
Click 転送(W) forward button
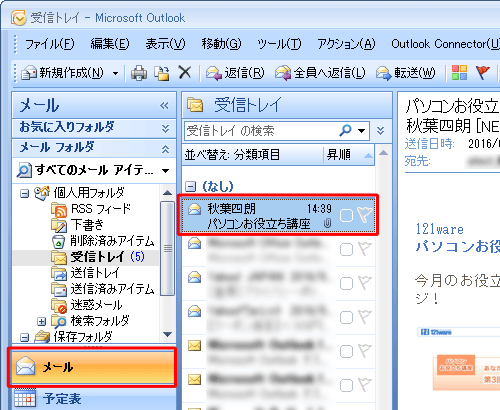pos(405,73)
